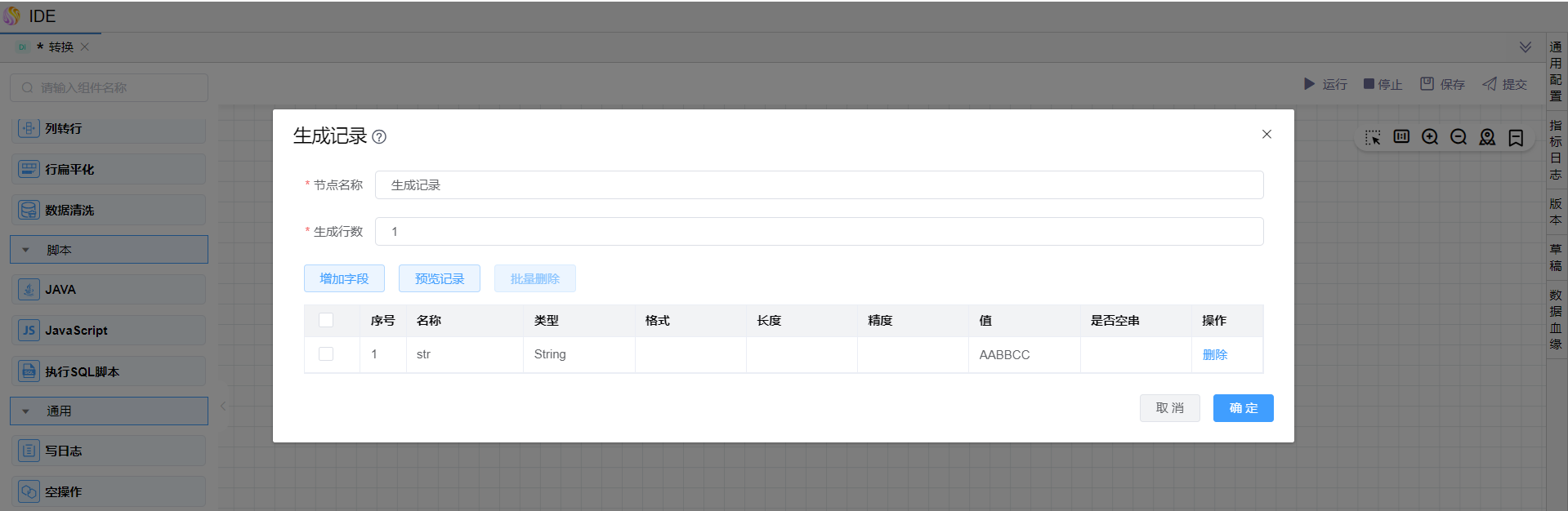The image size is (1568, 511).
Task: Expand the double-chevron dropdown at top right
Action: (1525, 47)
